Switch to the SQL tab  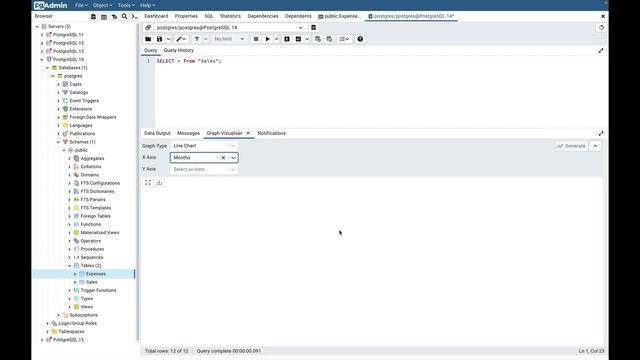point(209,16)
